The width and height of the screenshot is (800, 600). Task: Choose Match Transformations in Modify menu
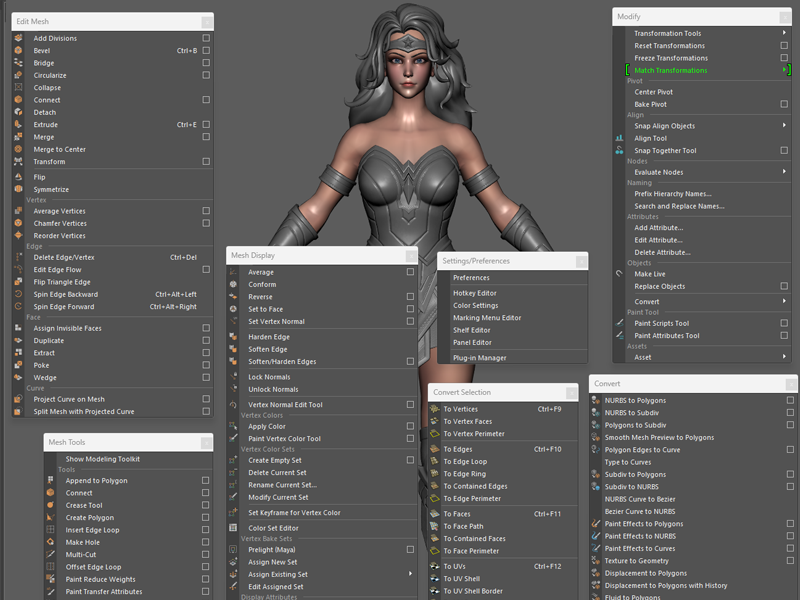670,70
